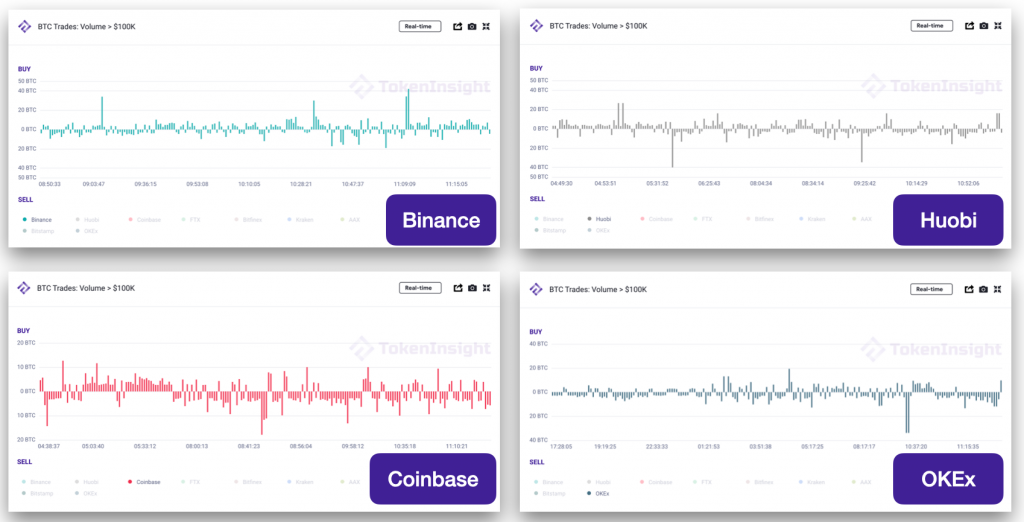Disable the Huobi legend item in the Huobi chart
The height and width of the screenshot is (522, 1024).
coord(599,219)
